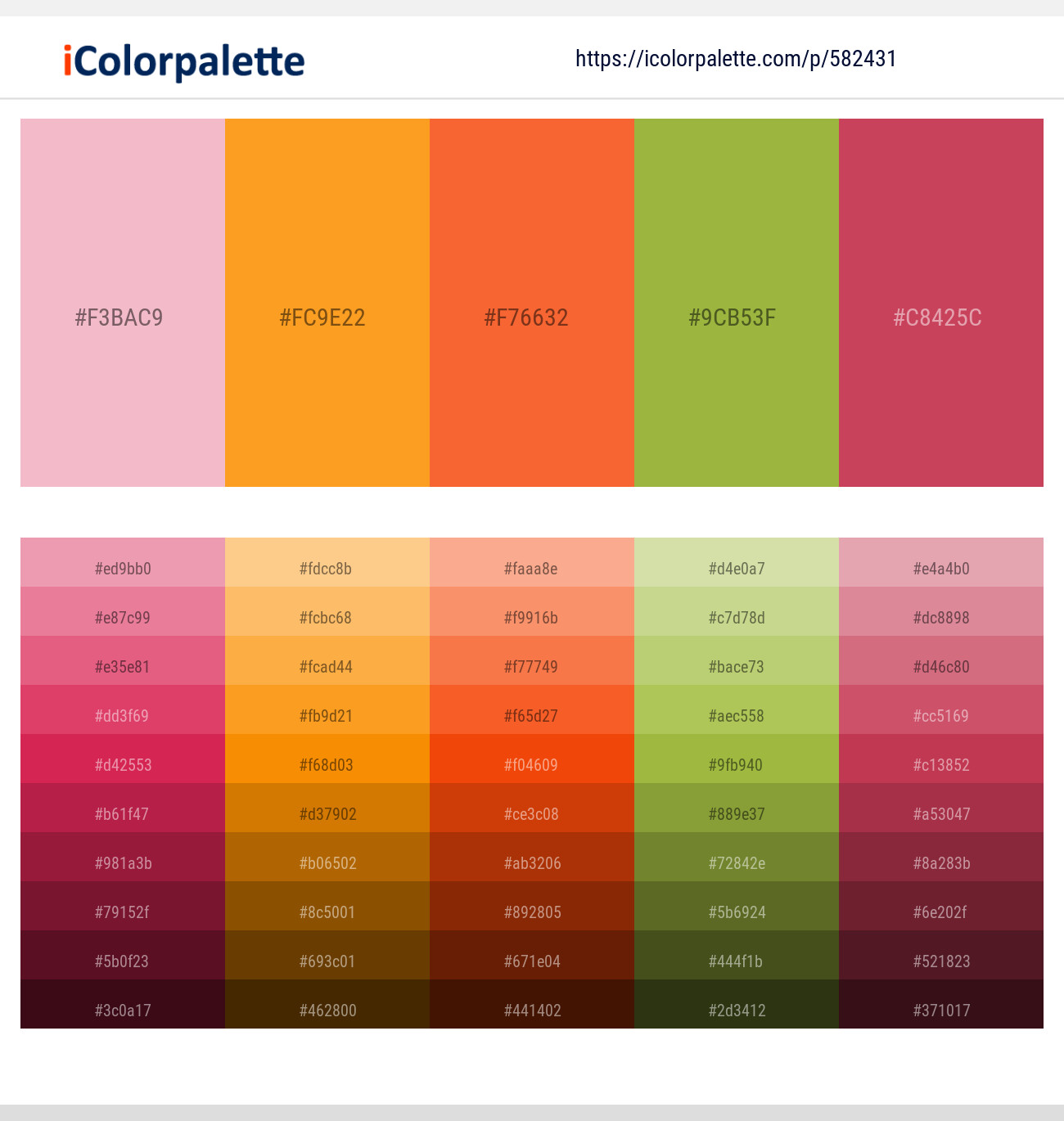Select the orange #FC9E22 main swatch
Image resolution: width=1064 pixels, height=1121 pixels.
(327, 303)
